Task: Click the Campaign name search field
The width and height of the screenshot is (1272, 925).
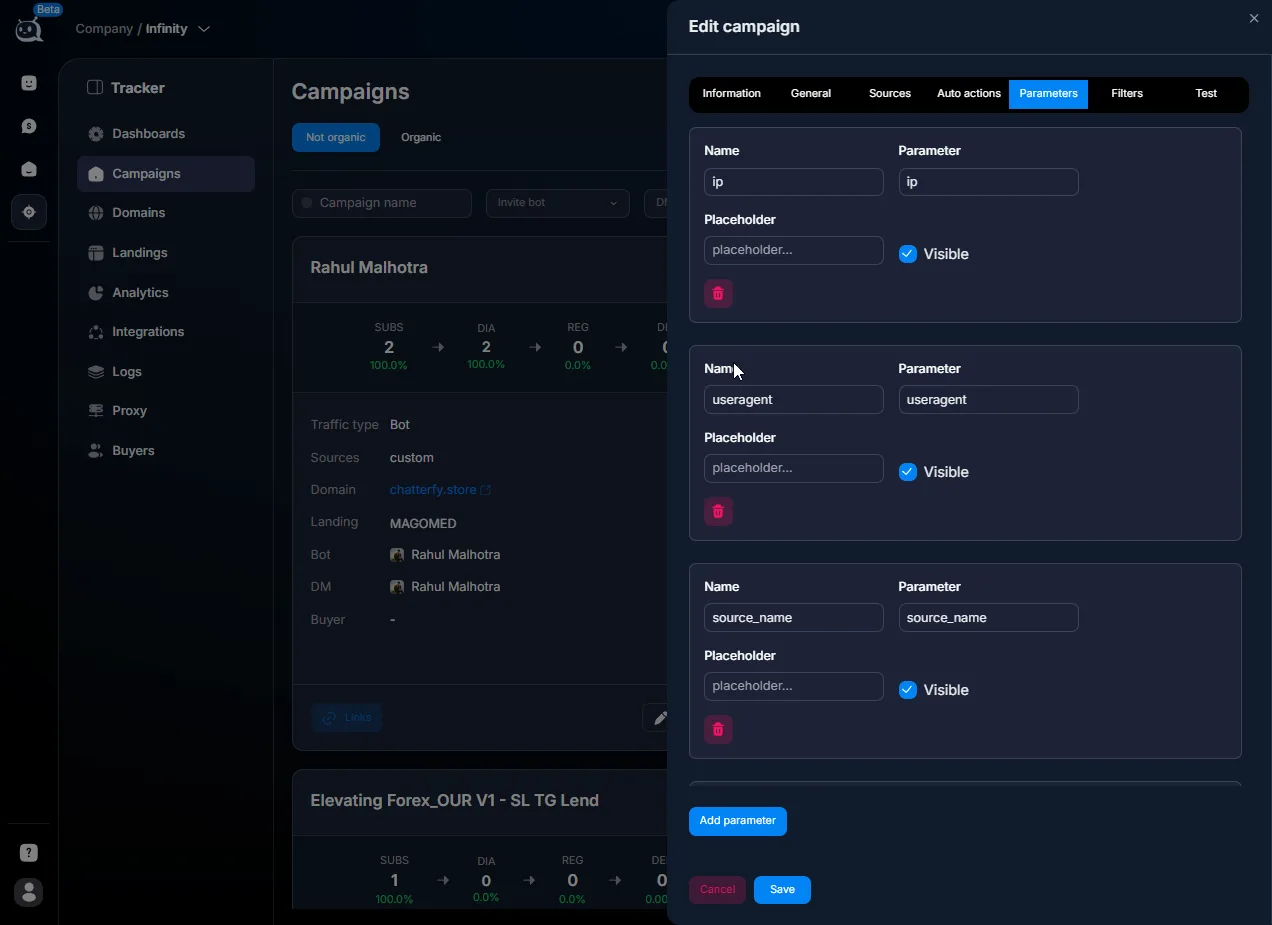Action: [382, 203]
